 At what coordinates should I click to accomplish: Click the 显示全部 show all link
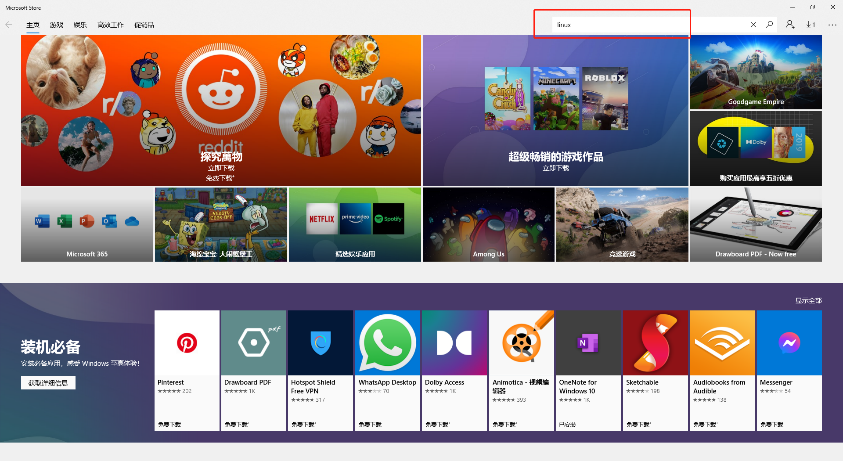tap(809, 301)
